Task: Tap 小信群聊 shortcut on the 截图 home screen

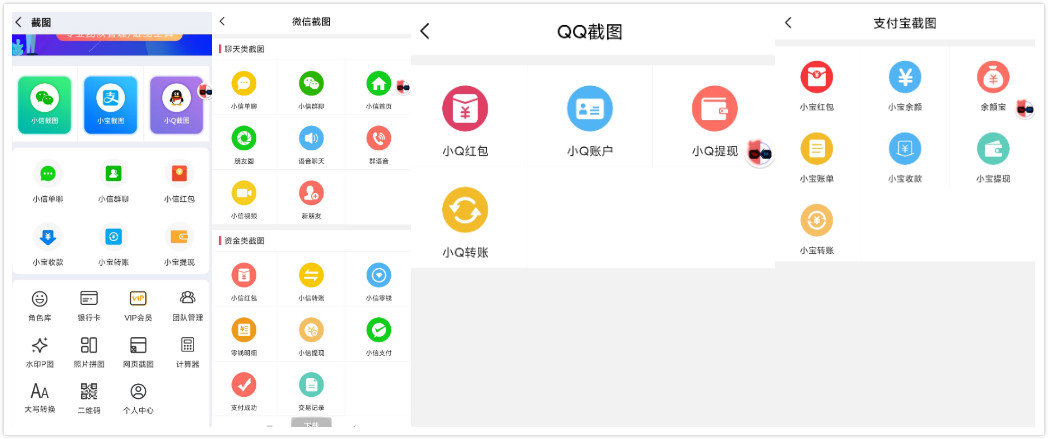Action: (114, 181)
